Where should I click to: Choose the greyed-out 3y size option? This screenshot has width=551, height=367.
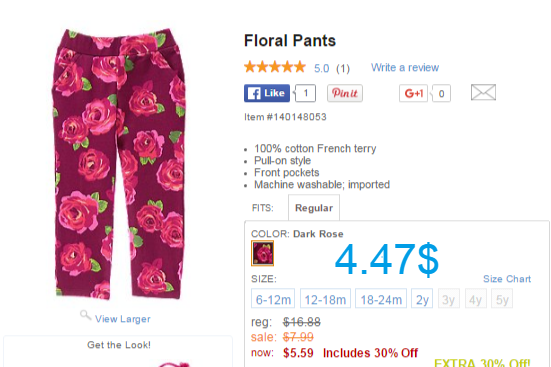tap(449, 298)
